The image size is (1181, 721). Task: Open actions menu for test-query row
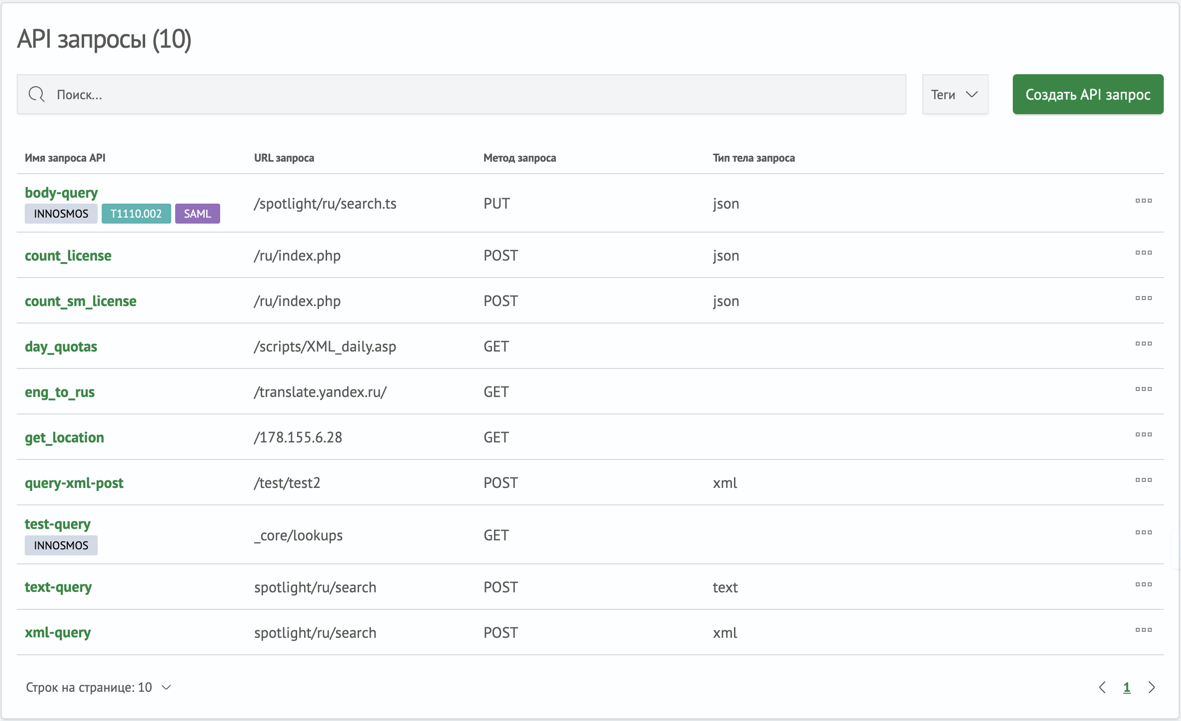1143,532
